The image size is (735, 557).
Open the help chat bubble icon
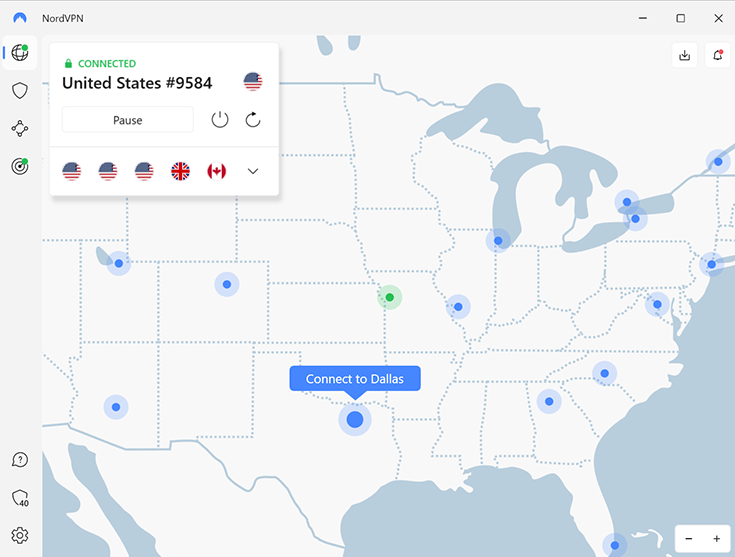20,460
